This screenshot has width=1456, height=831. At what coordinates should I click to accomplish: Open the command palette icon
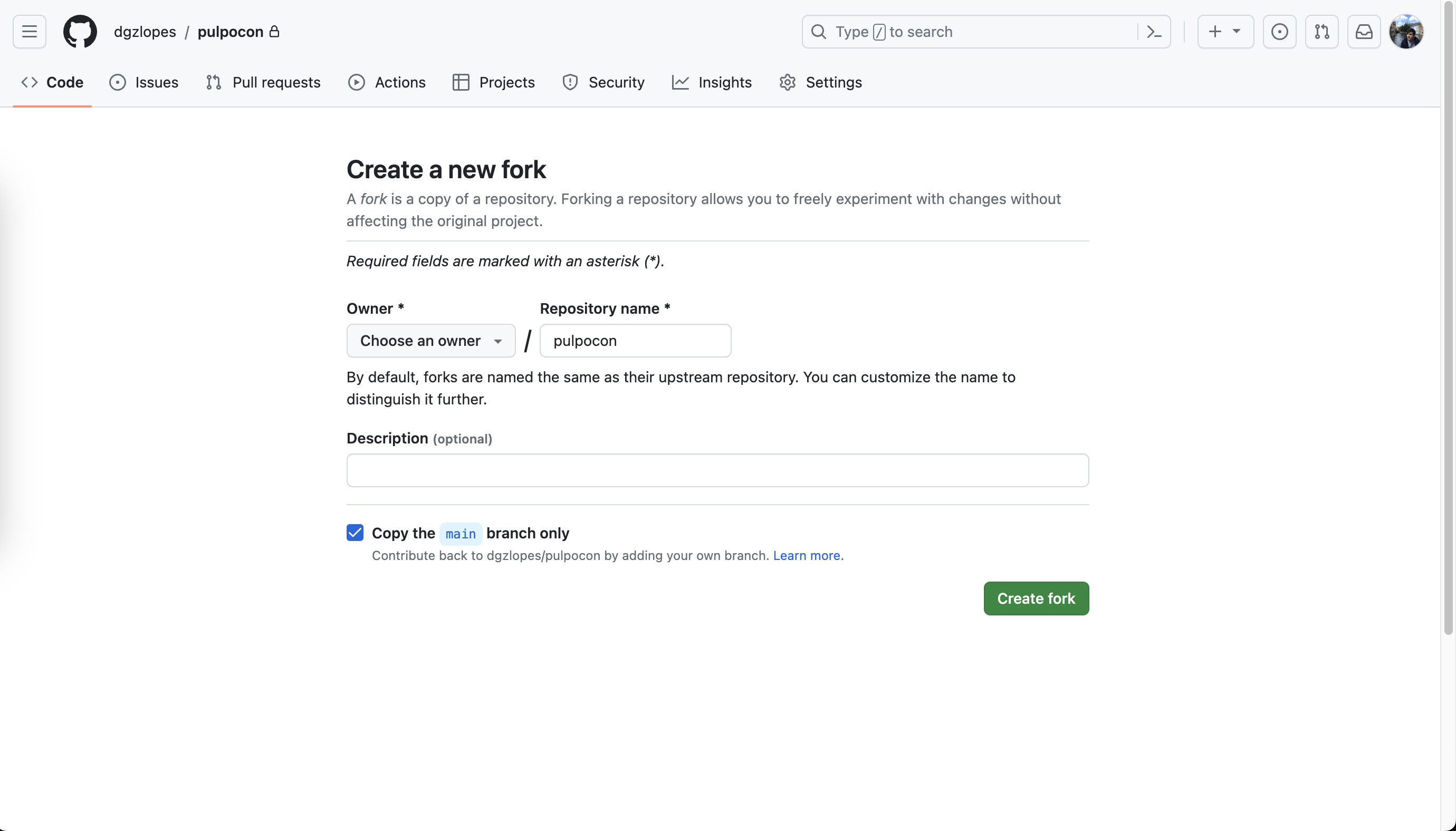1153,32
